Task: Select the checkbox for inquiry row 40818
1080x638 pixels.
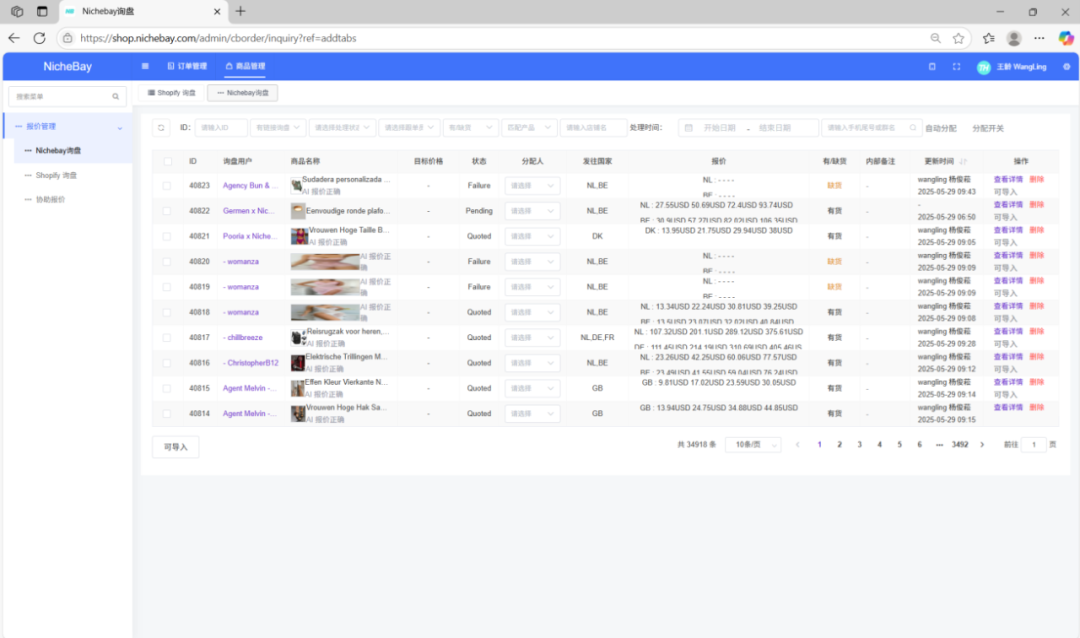Action: click(167, 312)
